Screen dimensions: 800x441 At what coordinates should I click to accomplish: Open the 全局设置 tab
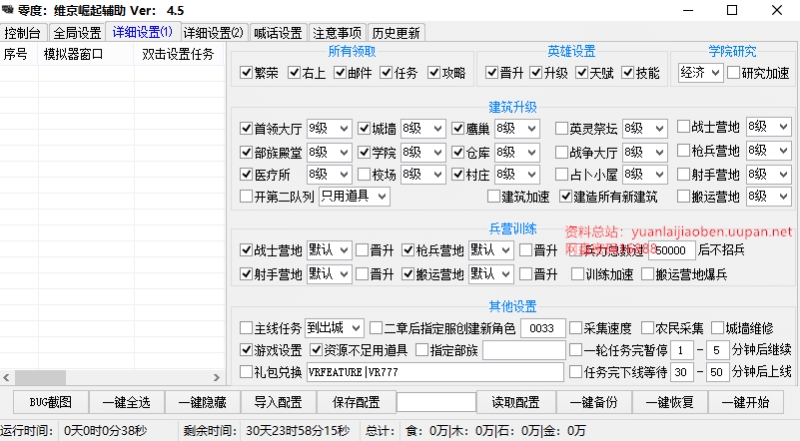(x=77, y=33)
